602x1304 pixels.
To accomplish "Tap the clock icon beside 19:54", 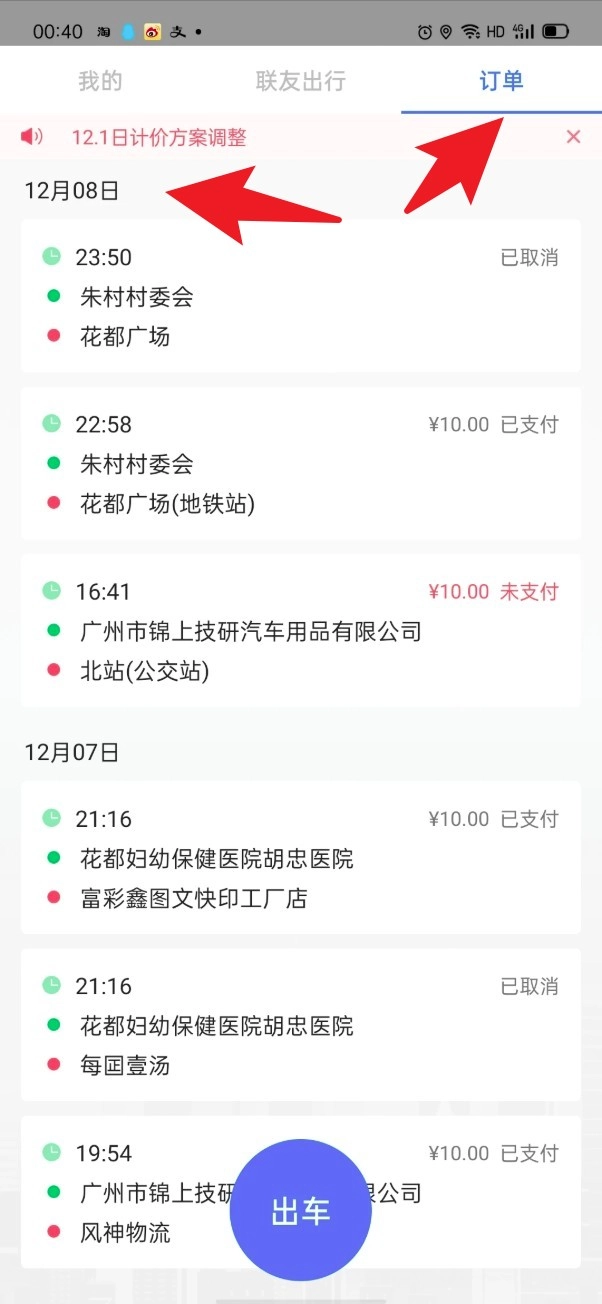I will (52, 1153).
